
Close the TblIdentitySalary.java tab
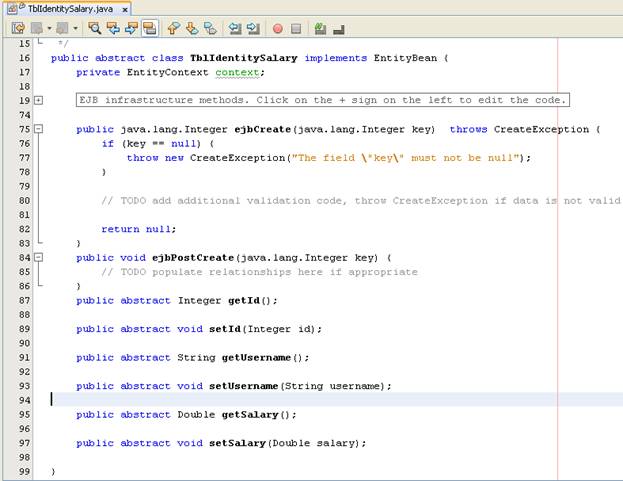(124, 10)
